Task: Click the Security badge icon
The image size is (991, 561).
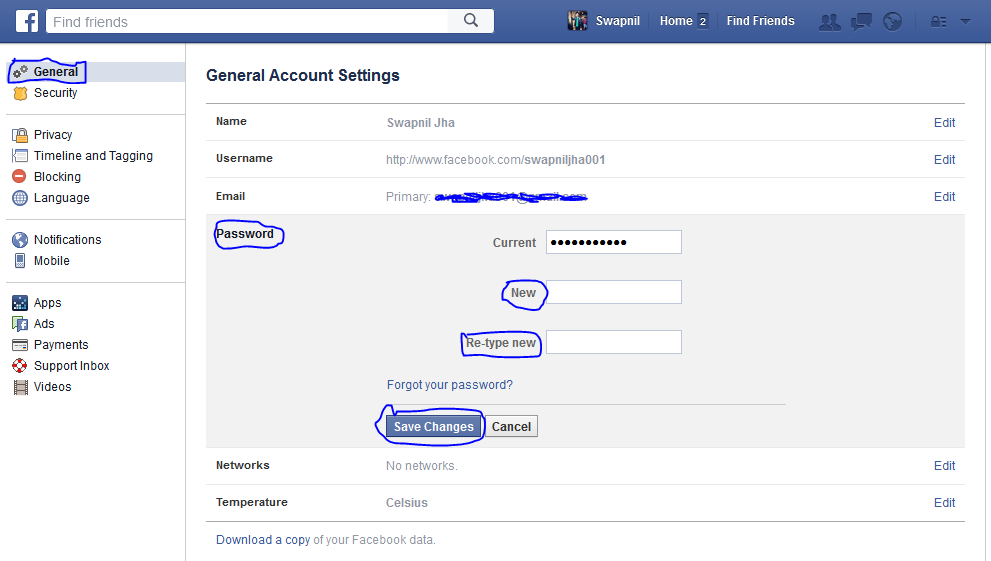Action: pos(20,93)
